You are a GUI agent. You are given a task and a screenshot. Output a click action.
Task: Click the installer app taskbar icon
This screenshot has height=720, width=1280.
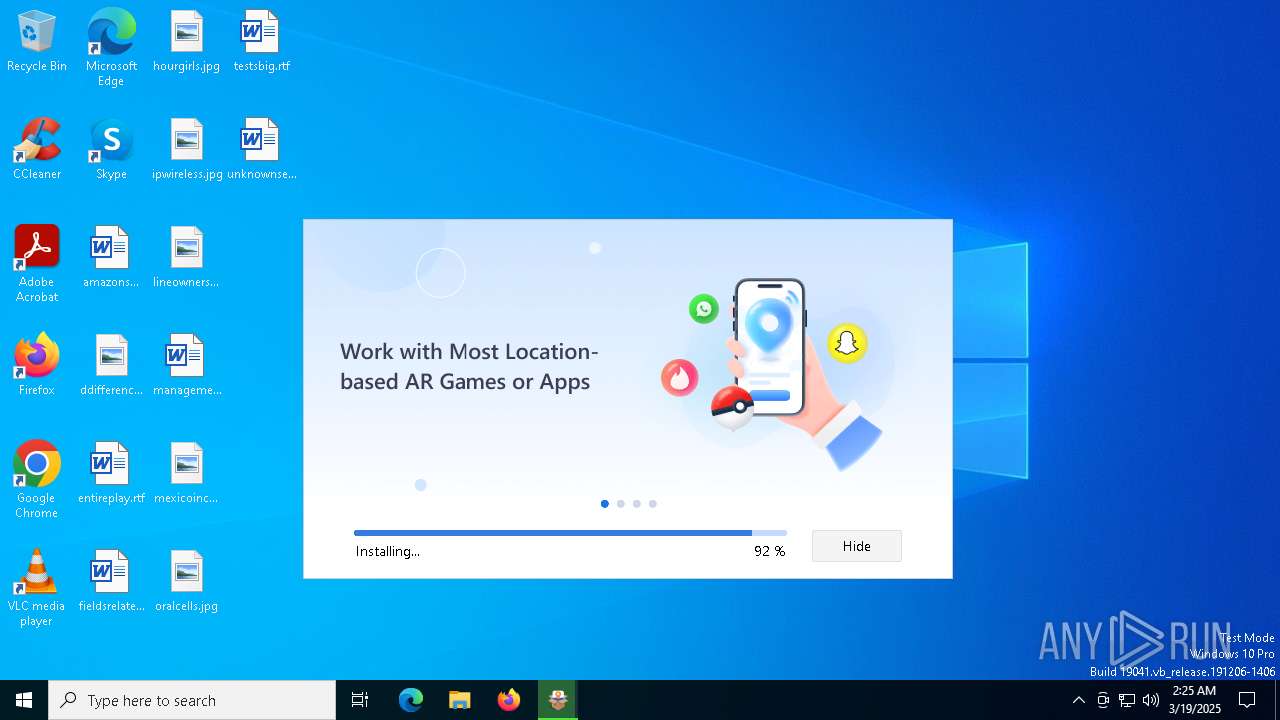558,700
